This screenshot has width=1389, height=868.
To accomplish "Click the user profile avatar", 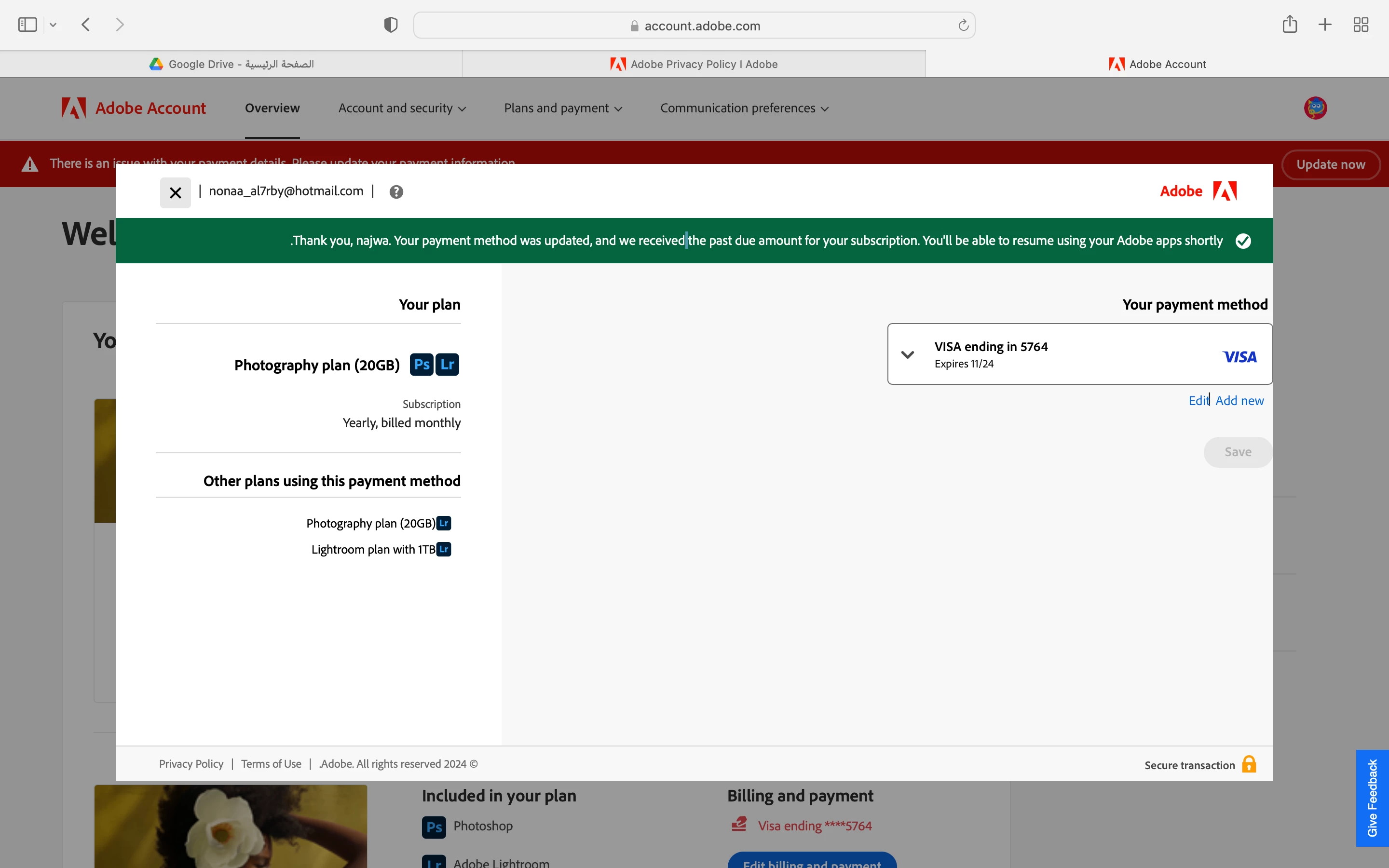I will pos(1315,108).
